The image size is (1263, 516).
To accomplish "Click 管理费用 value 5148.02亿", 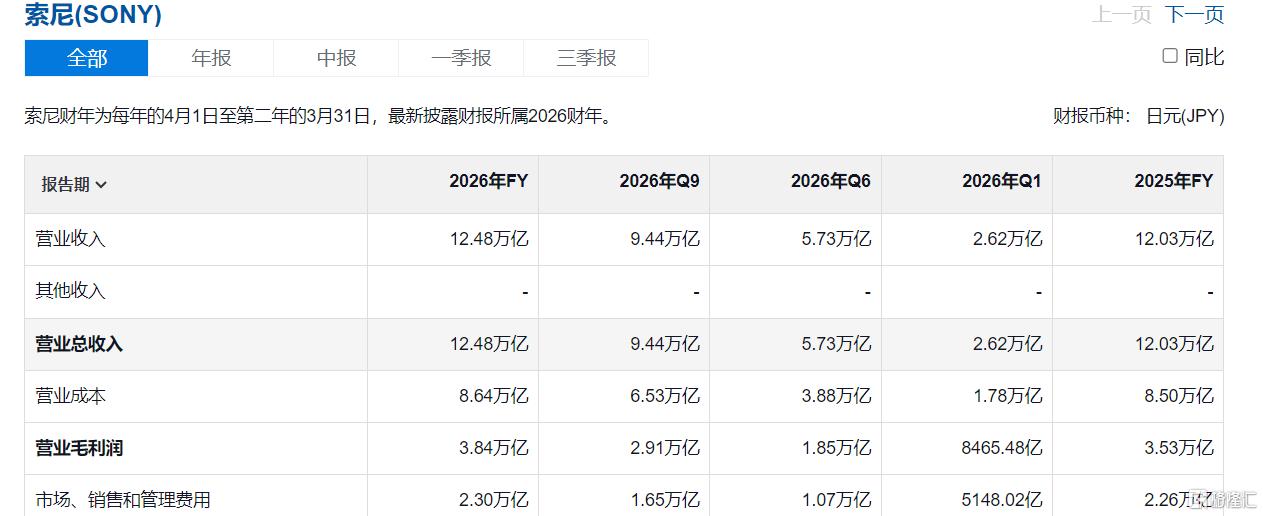I will point(1002,500).
